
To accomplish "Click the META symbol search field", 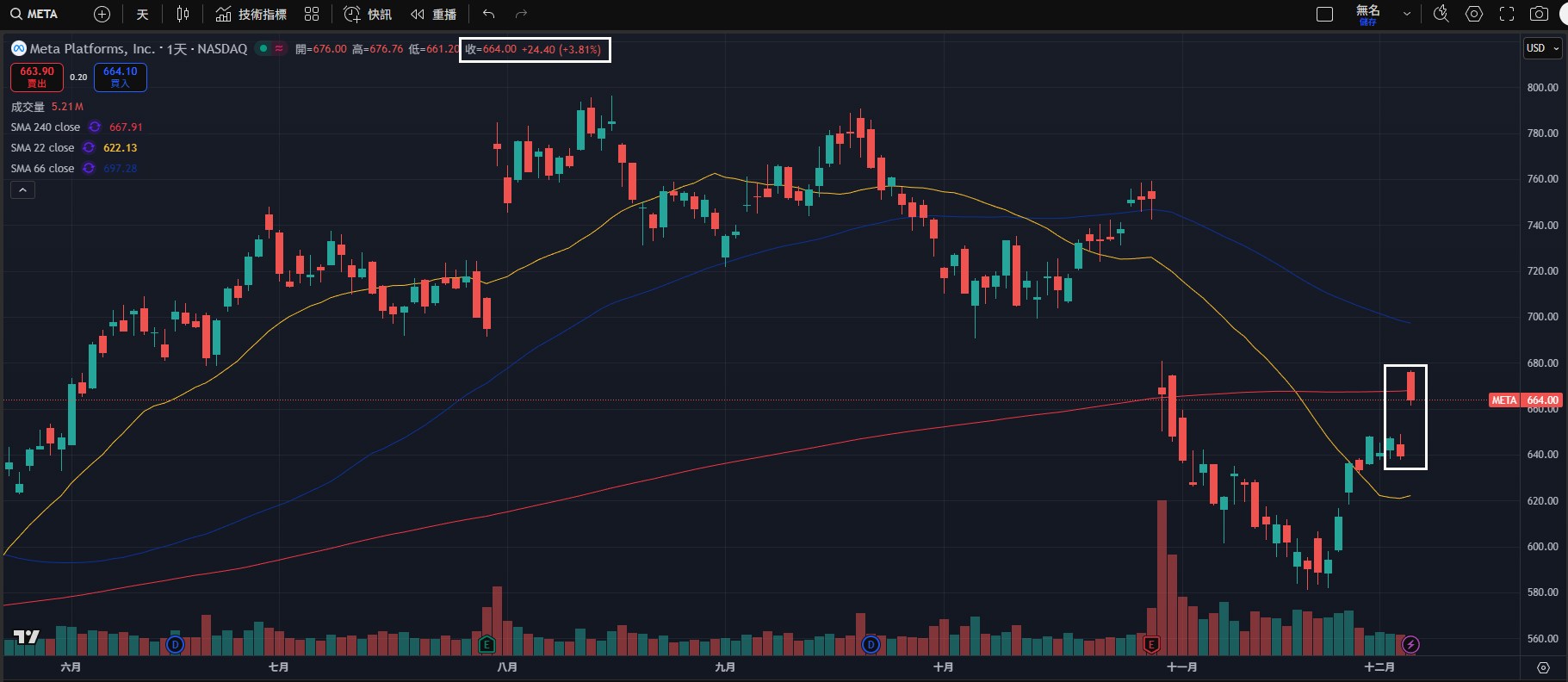I will pos(34,14).
